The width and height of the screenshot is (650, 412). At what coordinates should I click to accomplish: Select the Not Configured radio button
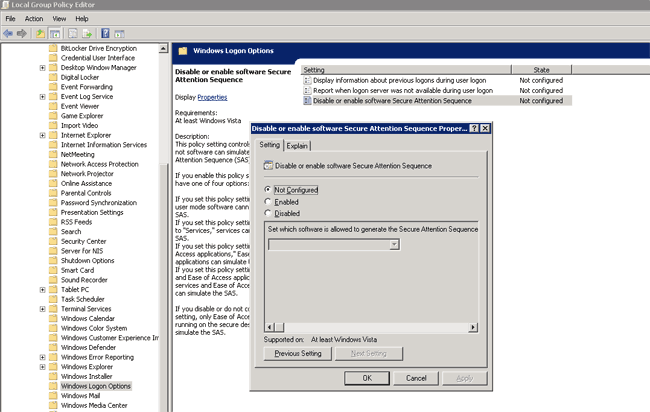click(268, 189)
